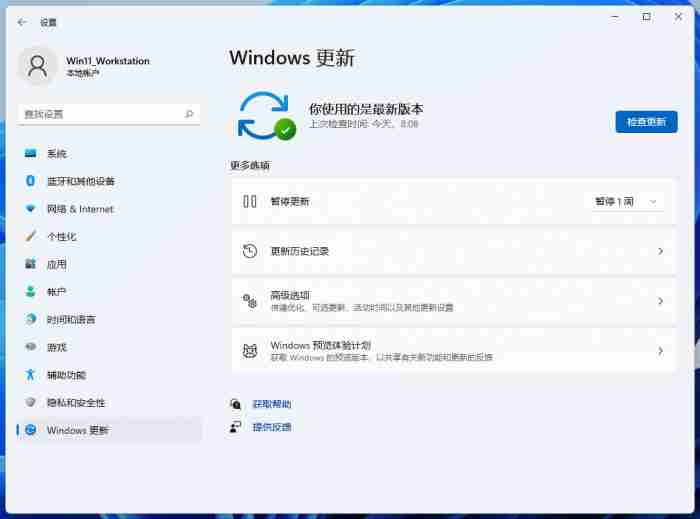700x519 pixels.
Task: Click the 应用 apps icon in sidebar
Action: [30, 264]
